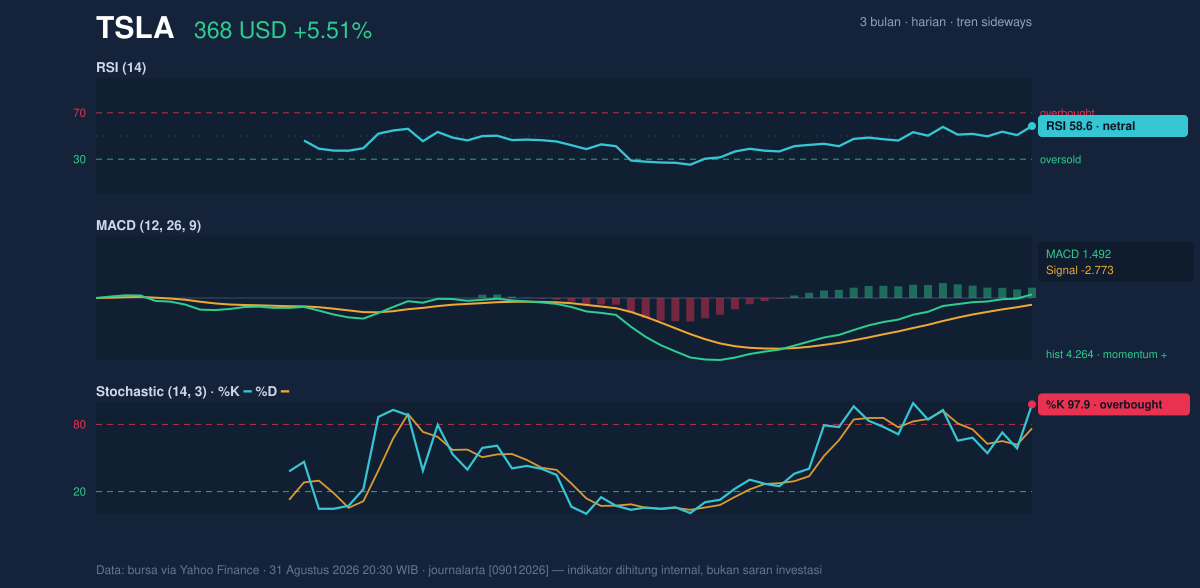
Task: Click the RSI (14) panel title
Action: tap(121, 68)
